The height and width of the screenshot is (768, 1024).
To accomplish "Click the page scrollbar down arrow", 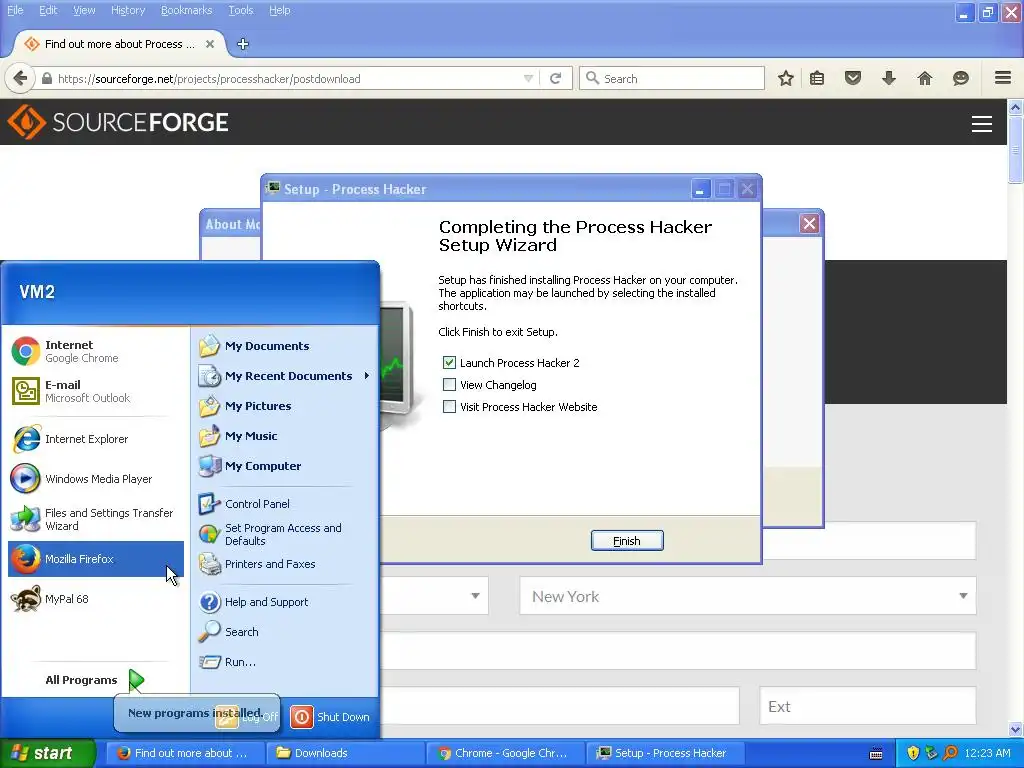I will pos(1016,729).
